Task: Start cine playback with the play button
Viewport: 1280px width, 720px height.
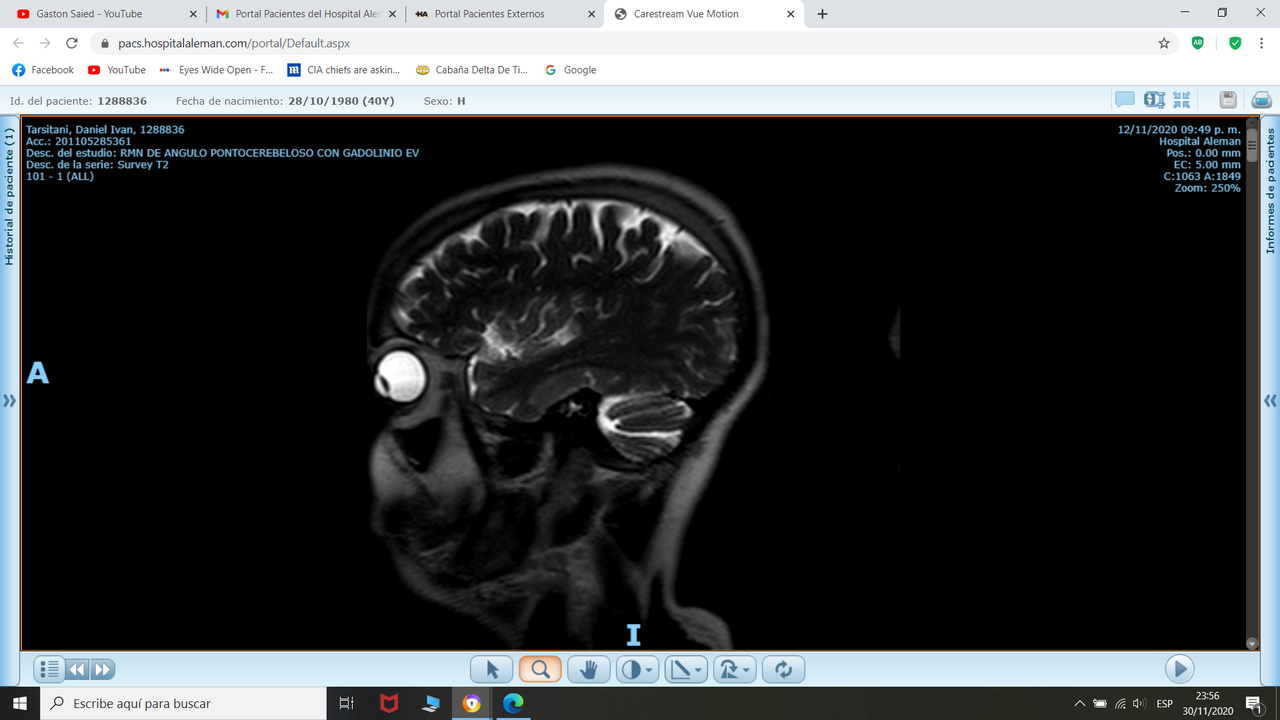Action: tap(1179, 669)
